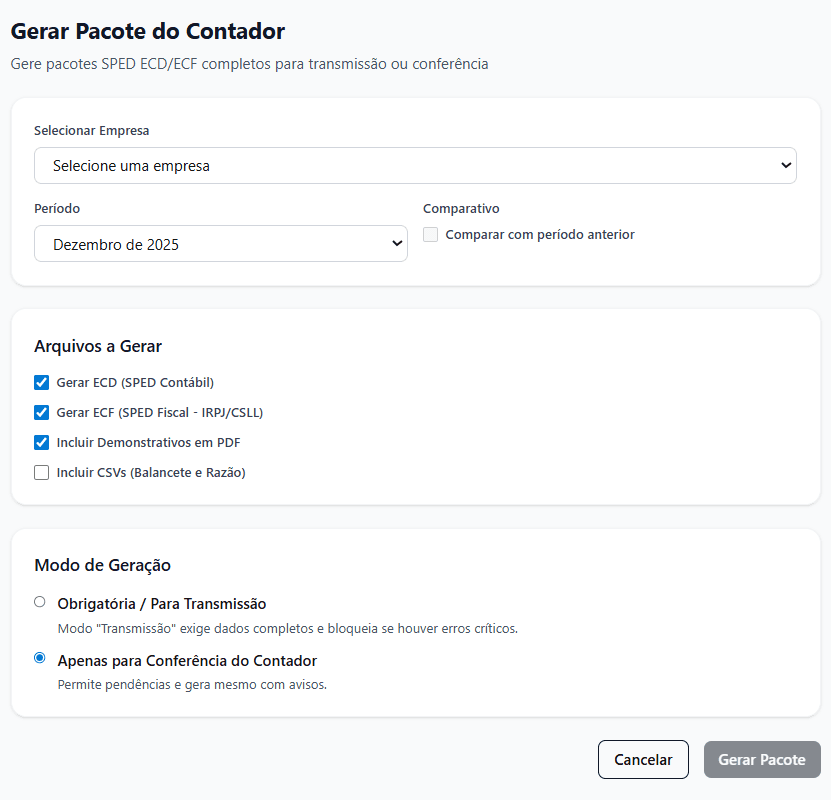Click the 'Selecionar Empresa' field label

(x=92, y=131)
